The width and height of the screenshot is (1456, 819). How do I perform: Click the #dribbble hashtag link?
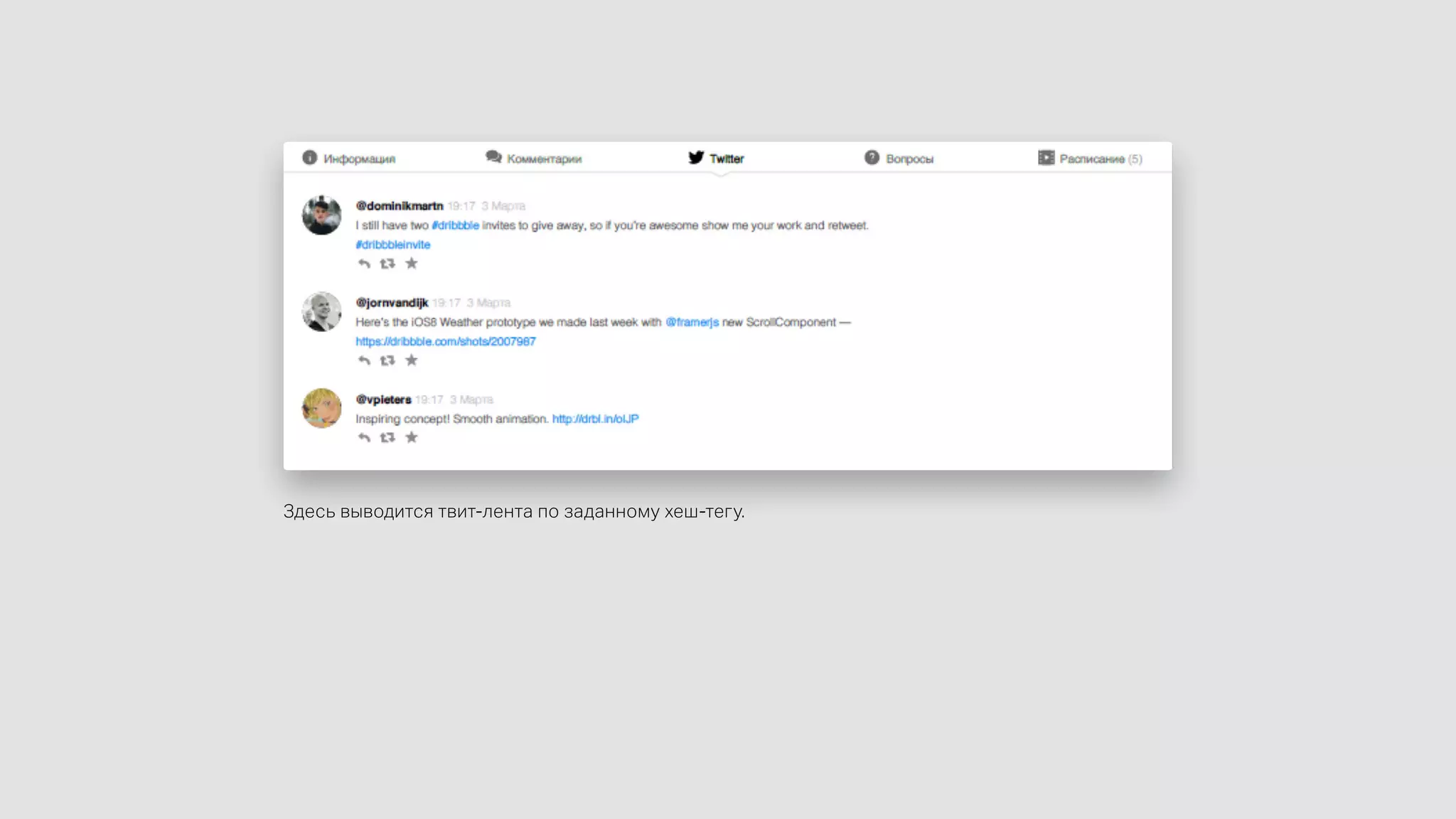456,225
